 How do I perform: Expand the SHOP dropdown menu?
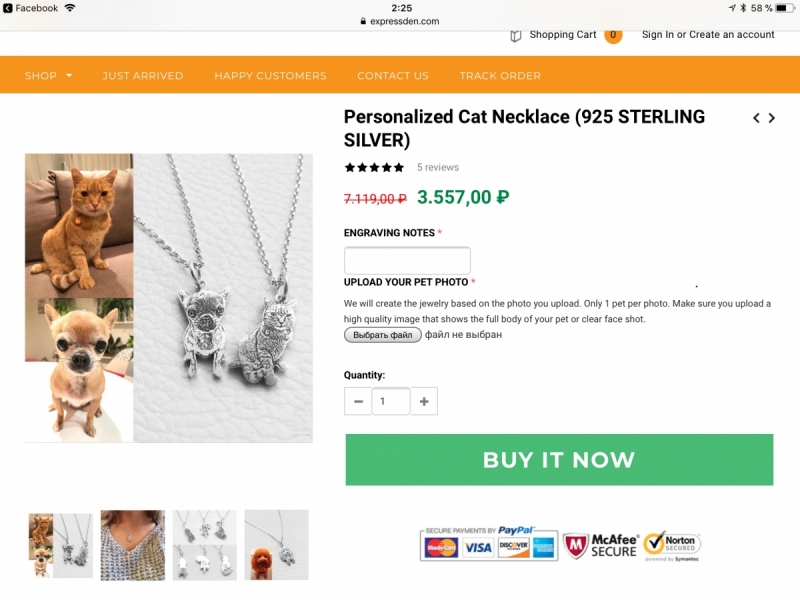click(x=48, y=75)
